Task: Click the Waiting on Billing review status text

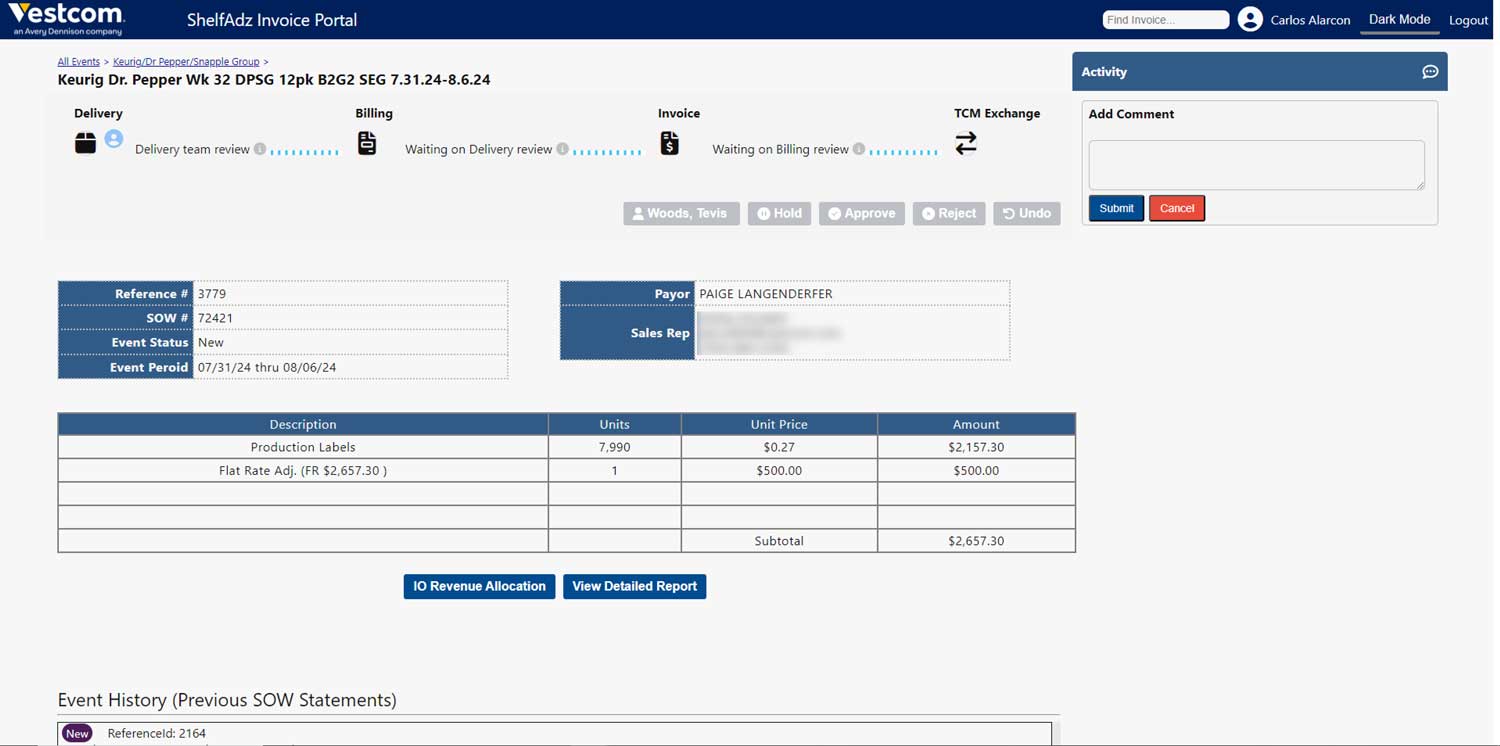Action: click(780, 149)
